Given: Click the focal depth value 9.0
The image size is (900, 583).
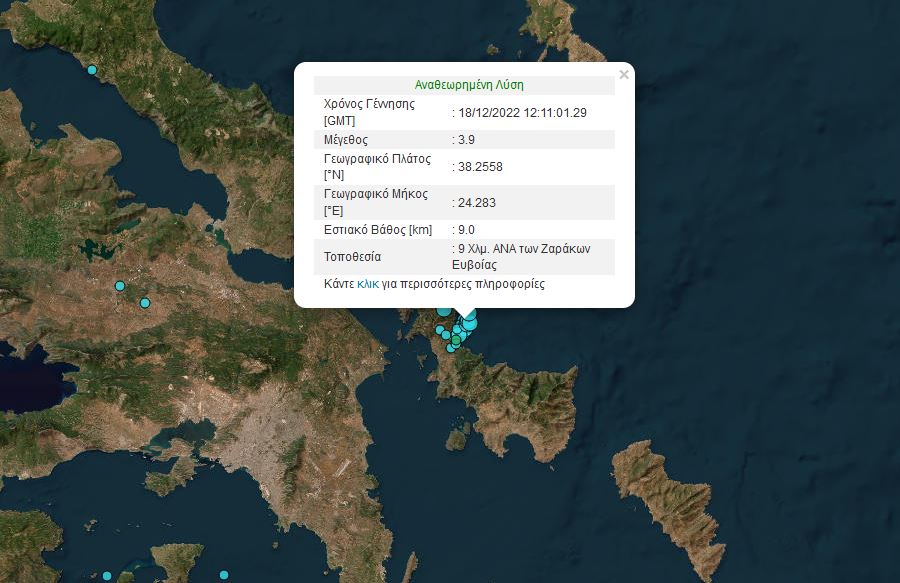Looking at the screenshot, I should pos(465,230).
